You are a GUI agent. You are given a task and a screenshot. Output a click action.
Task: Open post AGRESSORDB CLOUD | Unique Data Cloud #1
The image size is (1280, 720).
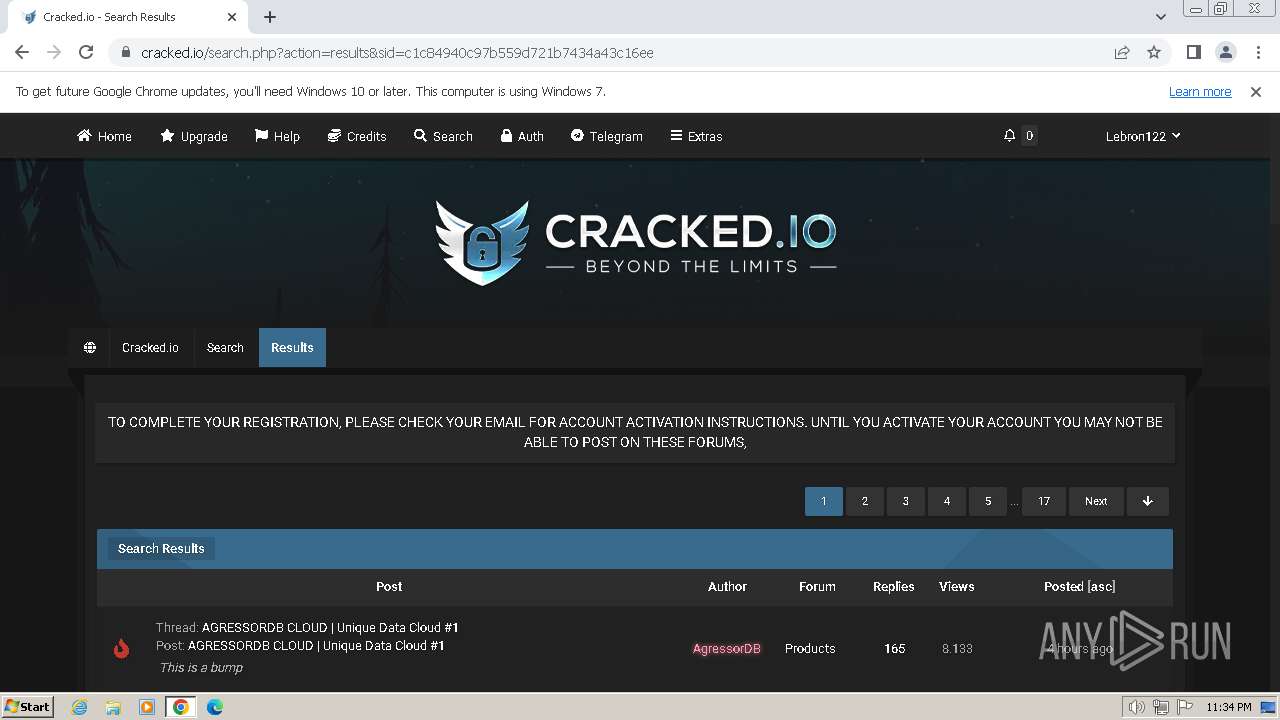(x=316, y=645)
